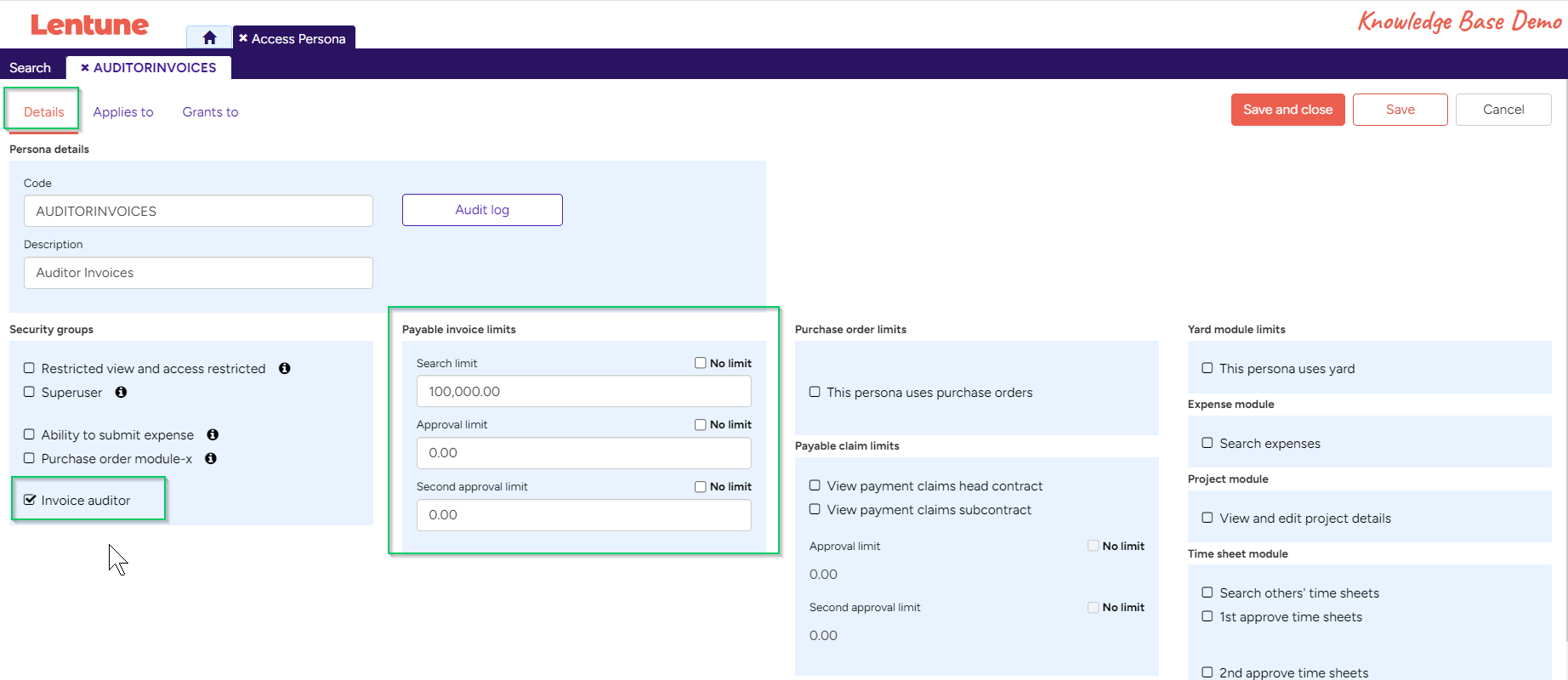1568x680 pixels.
Task: Enable Restricted view and access restricted
Action: [29, 368]
